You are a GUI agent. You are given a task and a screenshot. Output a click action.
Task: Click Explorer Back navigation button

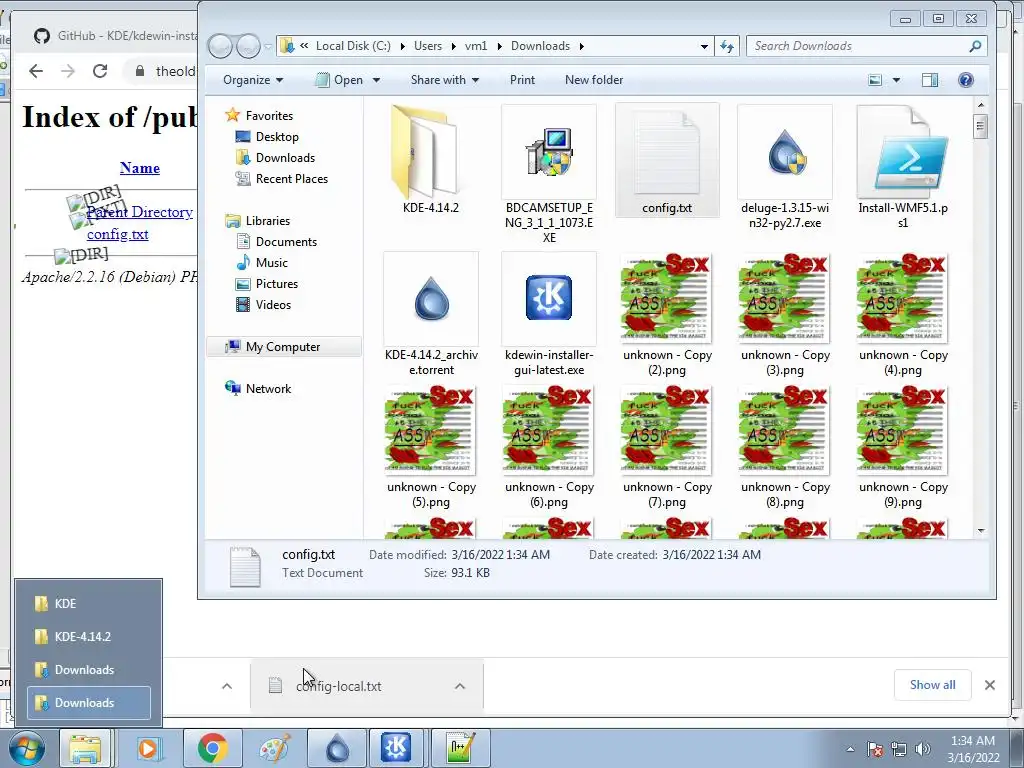pyautogui.click(x=220, y=46)
